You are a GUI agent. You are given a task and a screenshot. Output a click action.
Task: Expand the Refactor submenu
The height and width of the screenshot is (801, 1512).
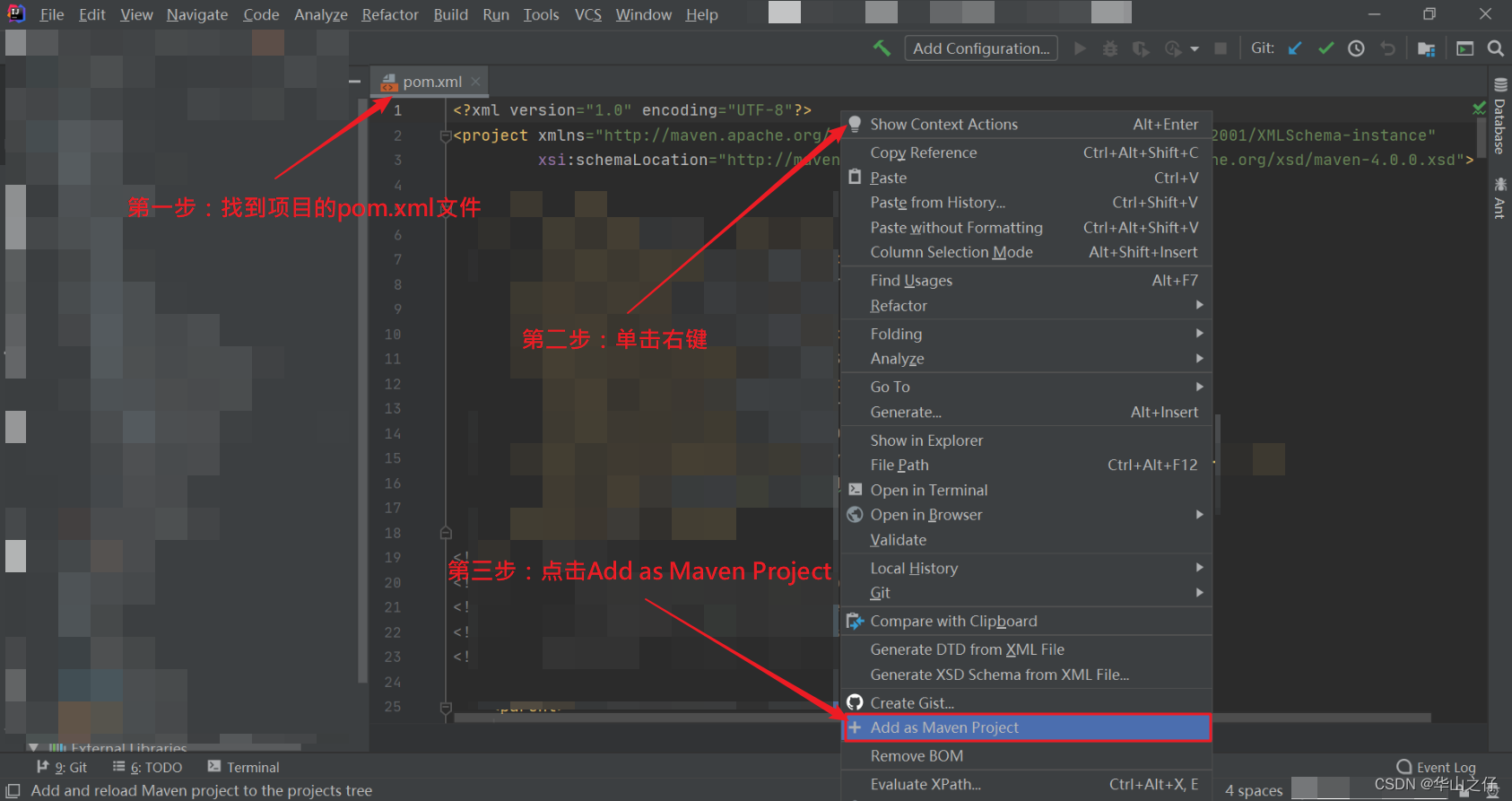(1026, 306)
